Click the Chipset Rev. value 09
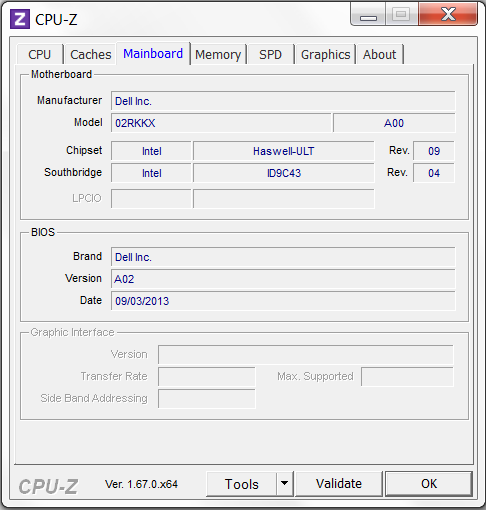This screenshot has width=486, height=510. [434, 151]
